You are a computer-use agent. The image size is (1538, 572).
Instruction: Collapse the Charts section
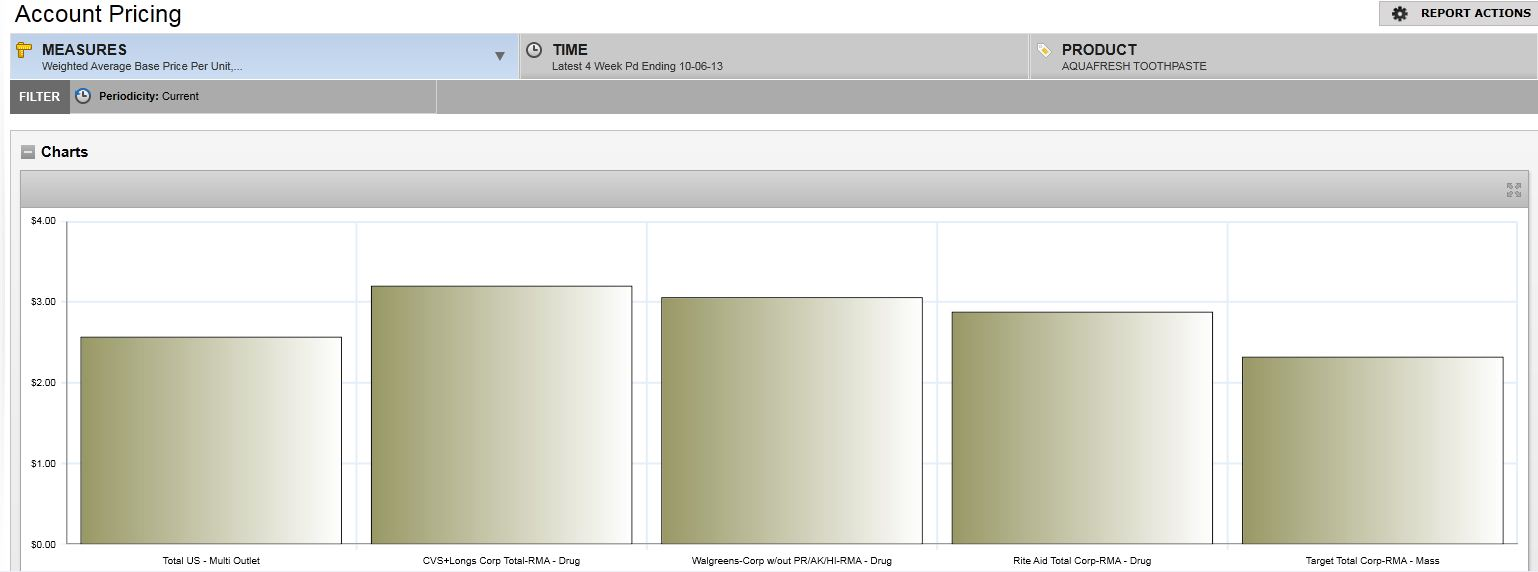pyautogui.click(x=28, y=152)
